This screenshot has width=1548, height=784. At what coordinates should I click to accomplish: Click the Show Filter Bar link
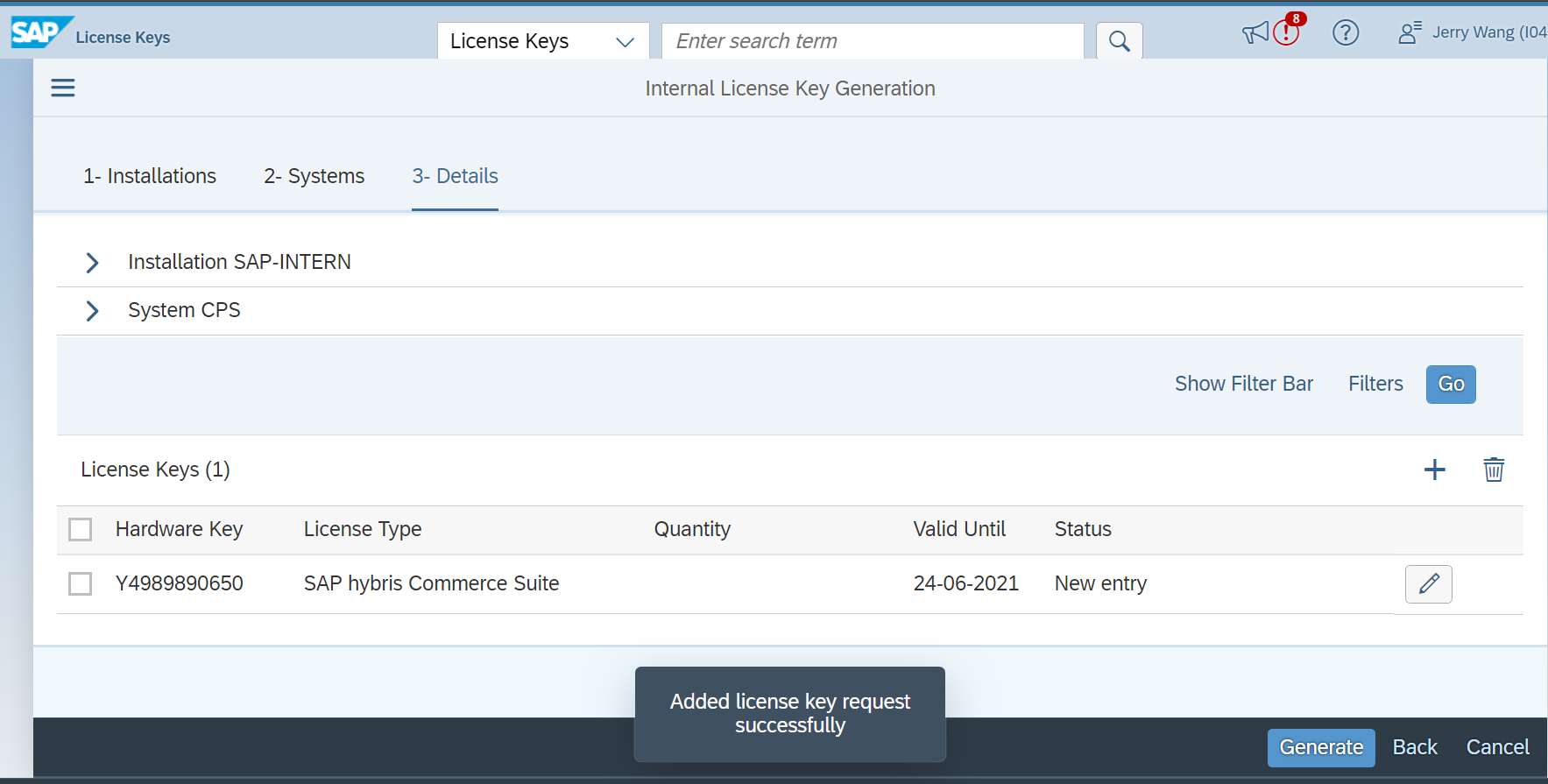pos(1243,384)
